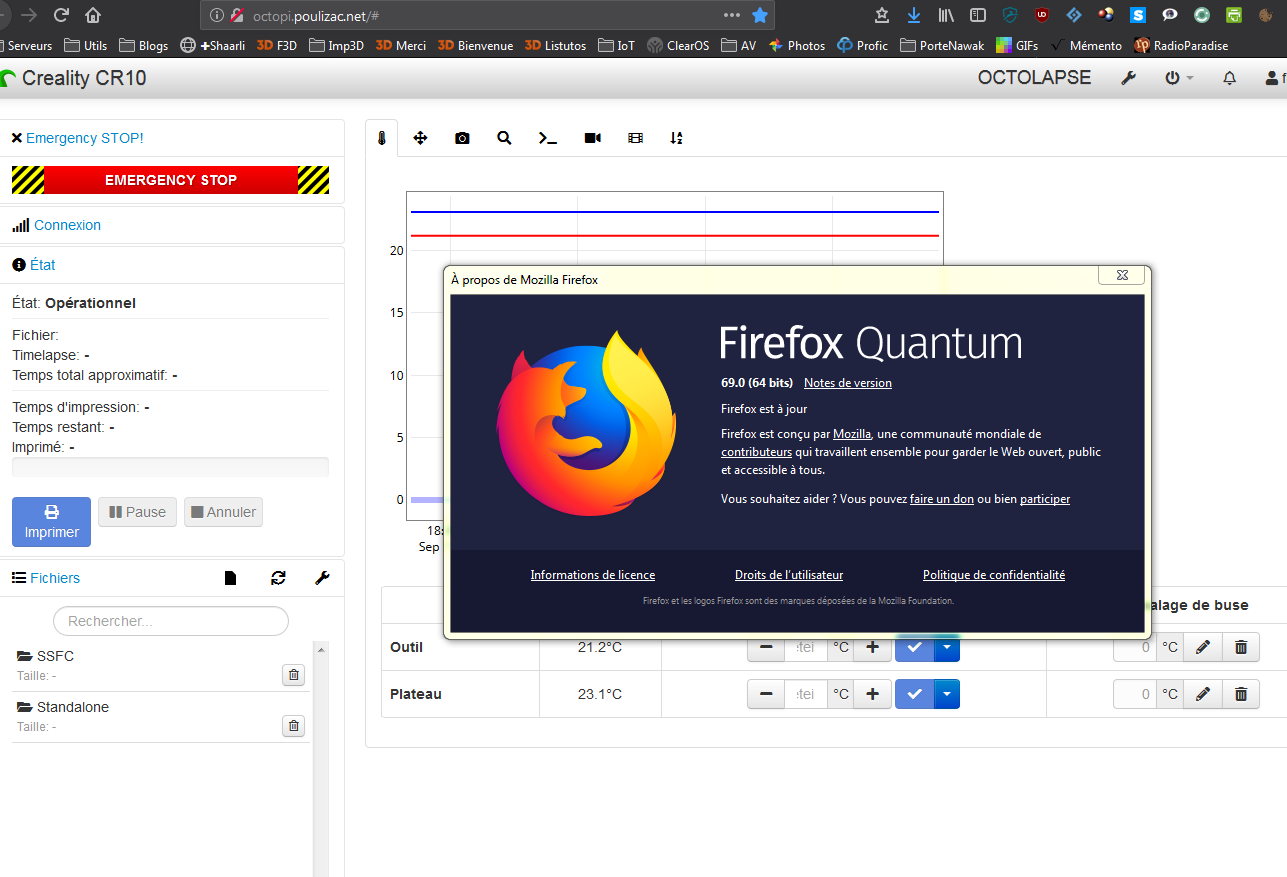Image resolution: width=1287 pixels, height=877 pixels.
Task: Click the insecure connection padlock icon
Action: click(237, 15)
